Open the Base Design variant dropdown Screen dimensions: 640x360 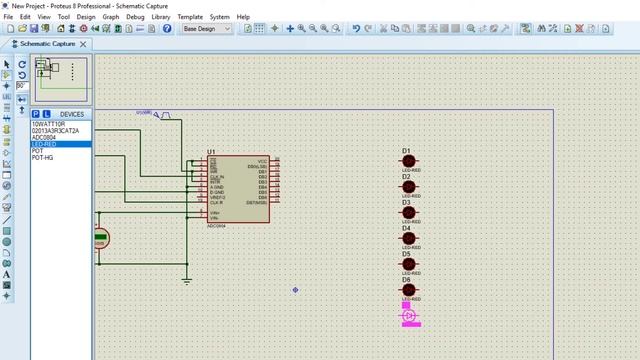coord(207,29)
